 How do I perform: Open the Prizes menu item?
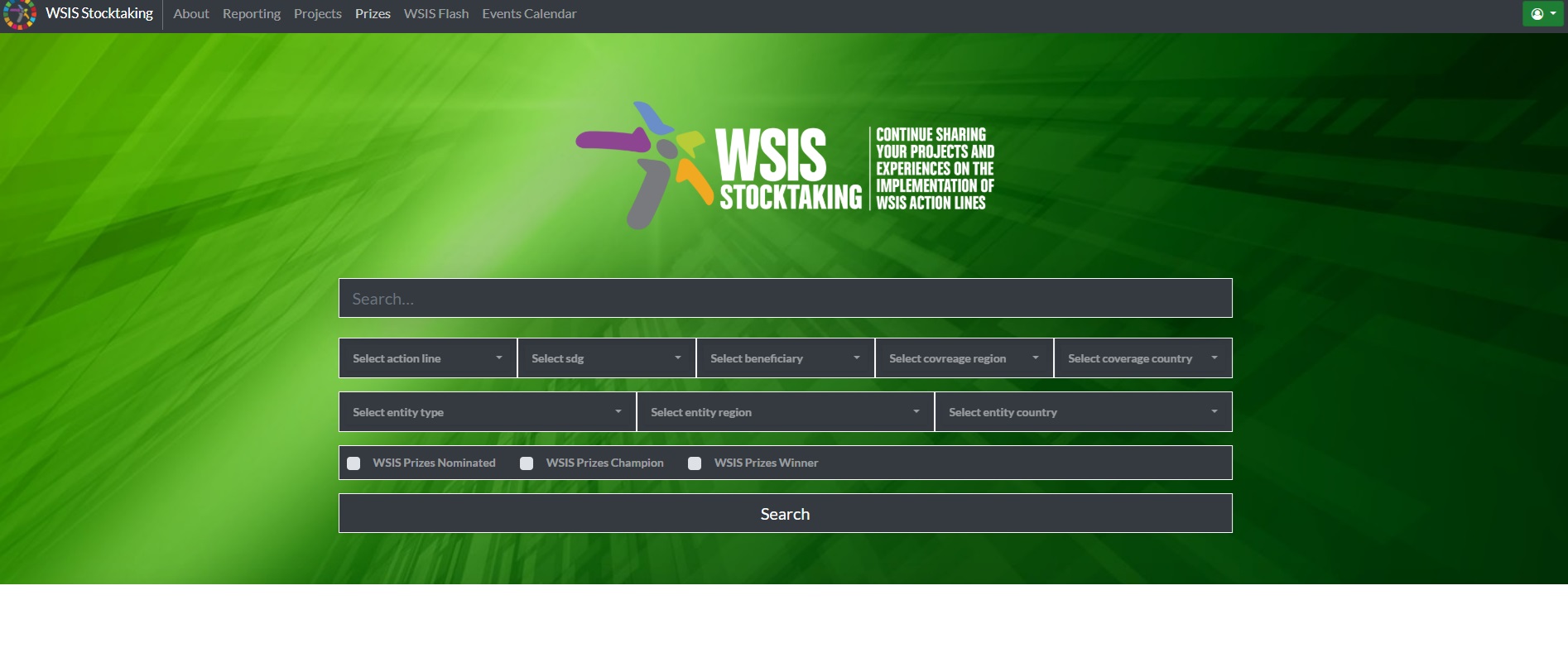(x=373, y=14)
